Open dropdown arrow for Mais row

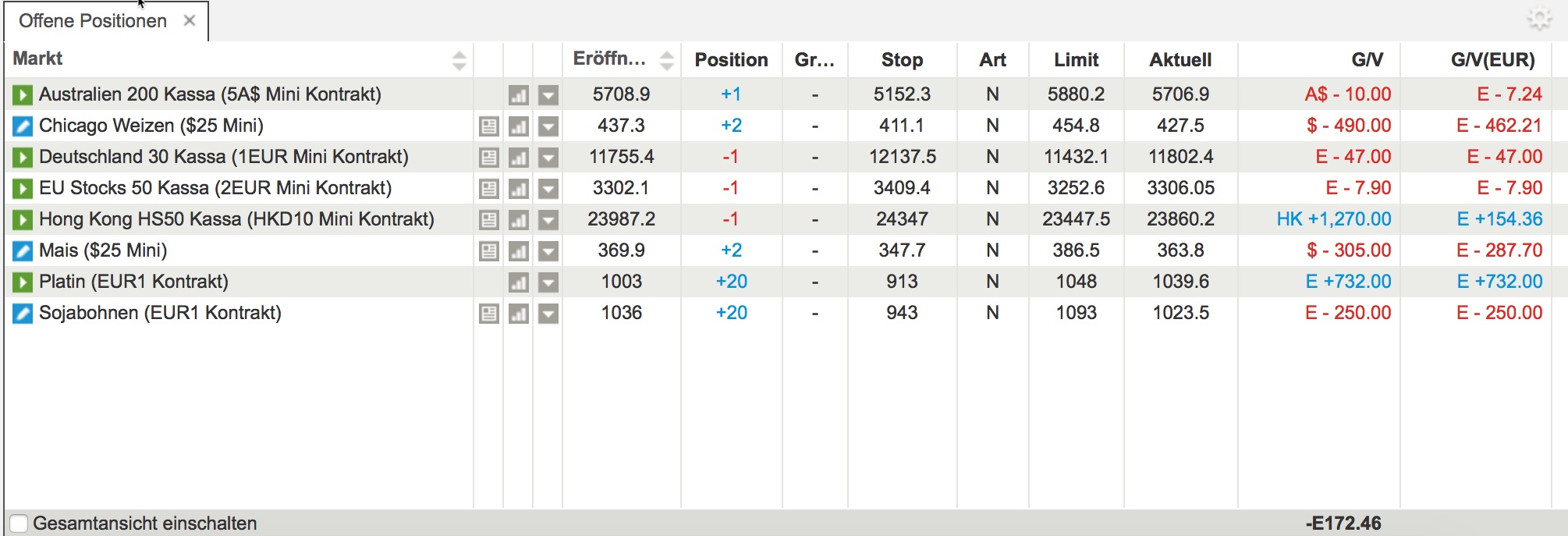tap(548, 251)
